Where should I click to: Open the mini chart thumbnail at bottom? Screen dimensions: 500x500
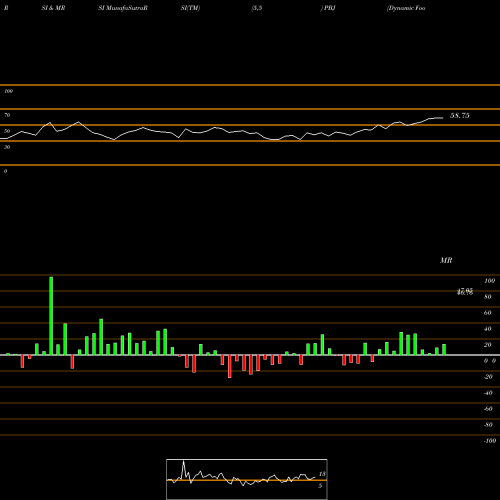(x=247, y=479)
